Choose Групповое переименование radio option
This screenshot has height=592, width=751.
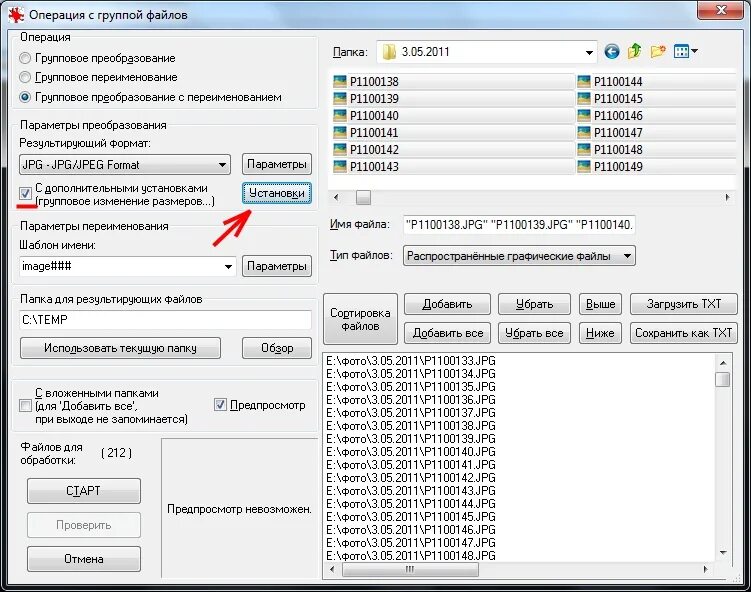pos(25,77)
